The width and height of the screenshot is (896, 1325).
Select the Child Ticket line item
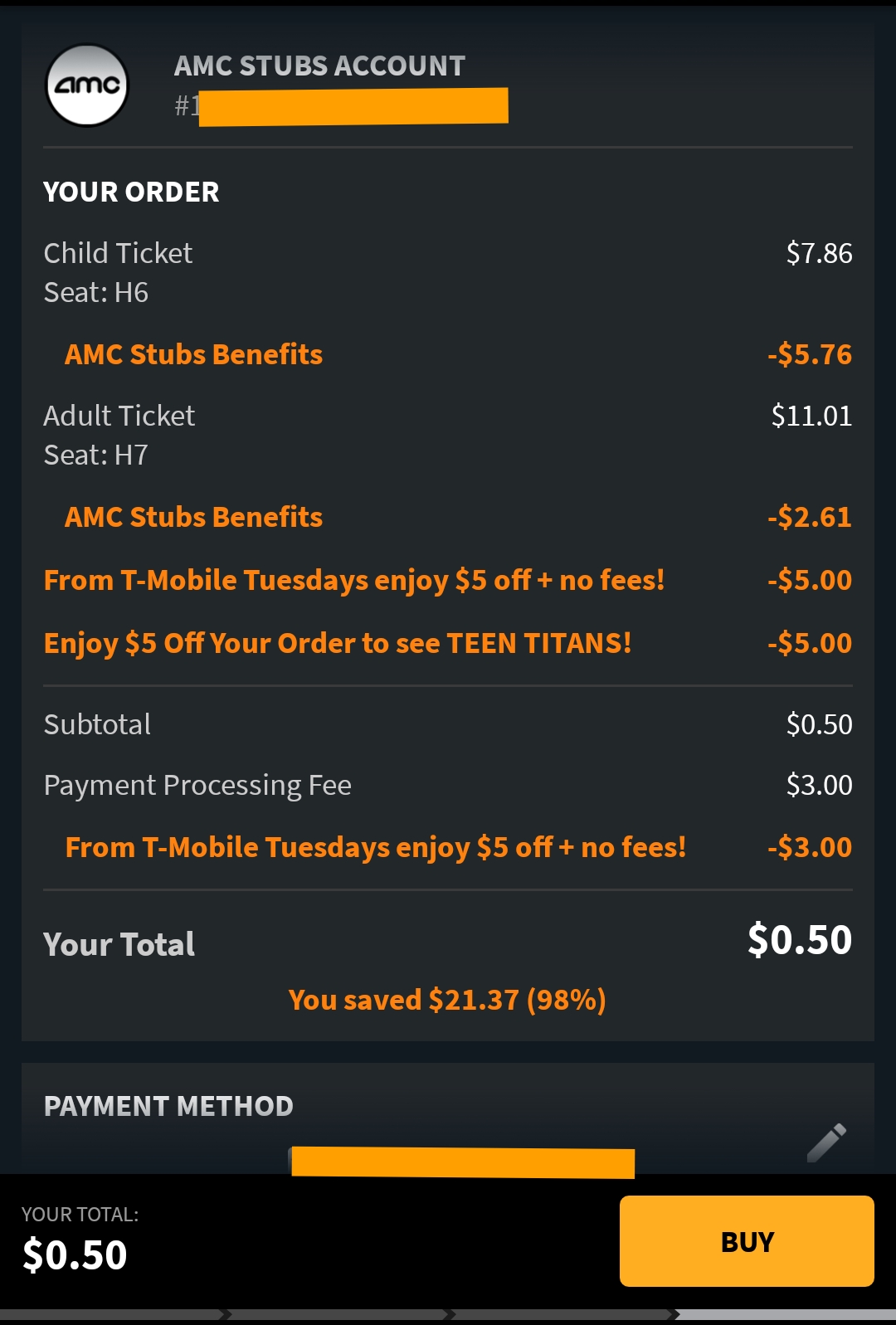coord(118,253)
